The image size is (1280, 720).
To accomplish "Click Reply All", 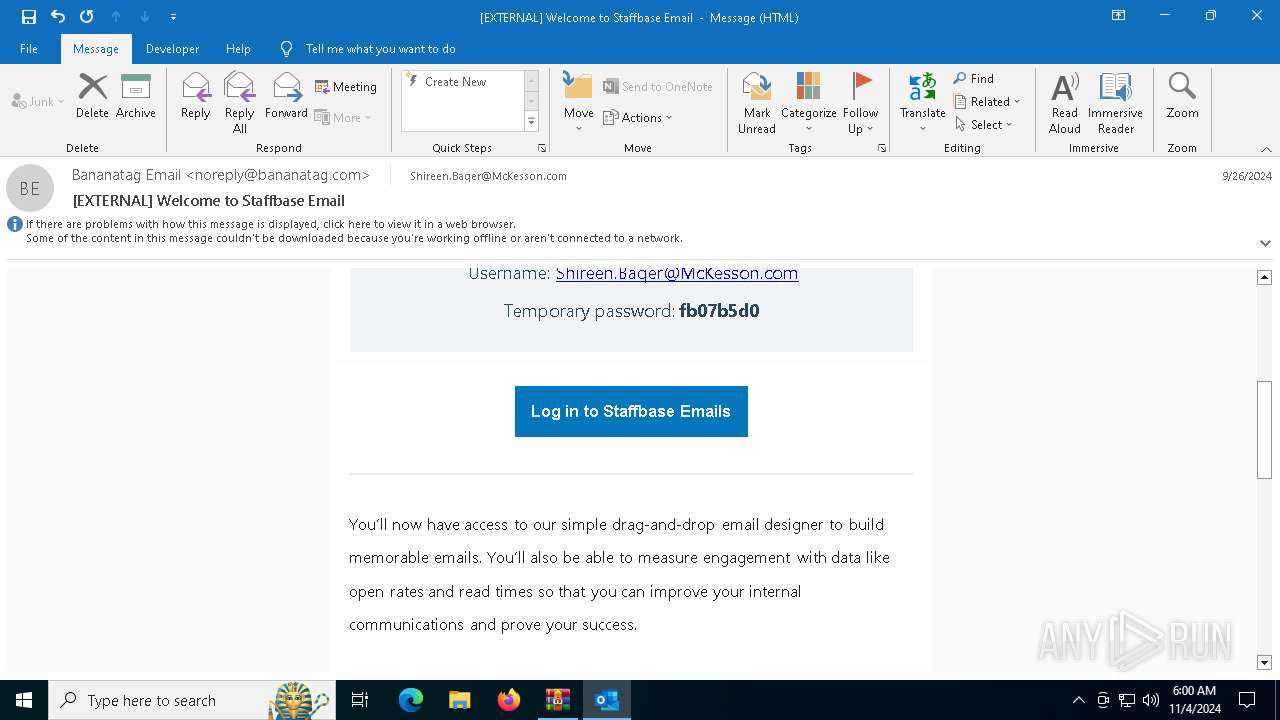I will coord(240,103).
